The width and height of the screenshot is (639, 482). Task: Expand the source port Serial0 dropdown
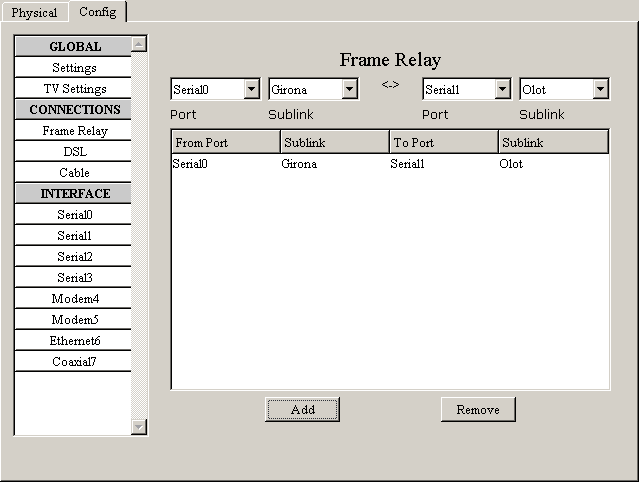coord(251,90)
